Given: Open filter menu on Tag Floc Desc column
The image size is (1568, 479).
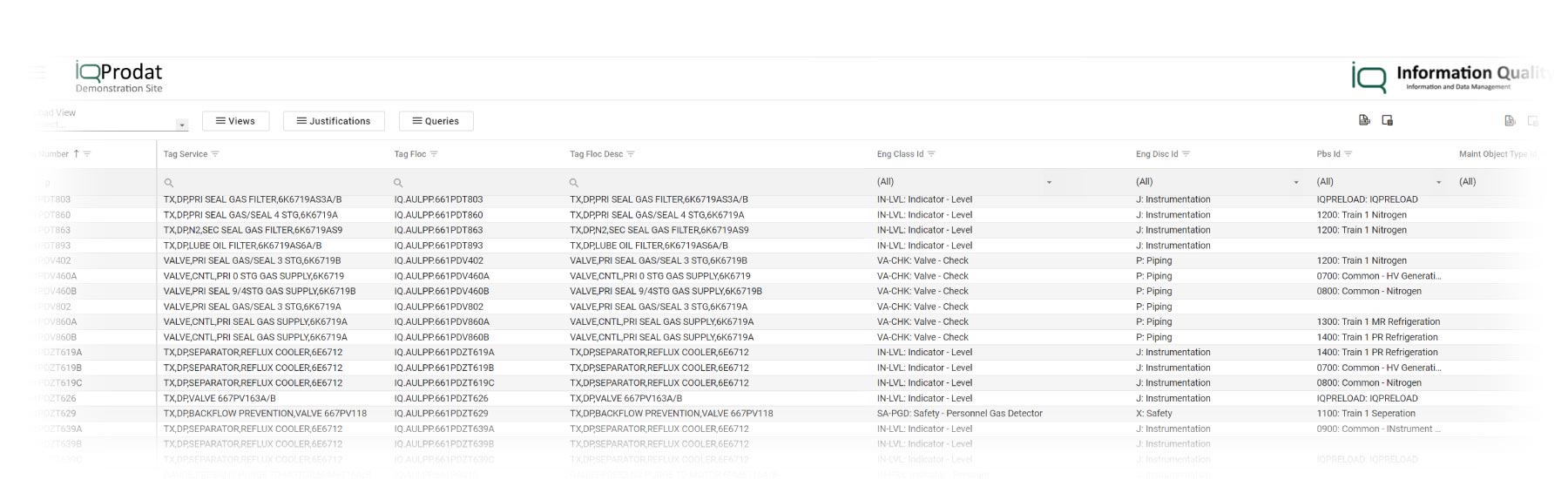Looking at the screenshot, I should pos(631,154).
